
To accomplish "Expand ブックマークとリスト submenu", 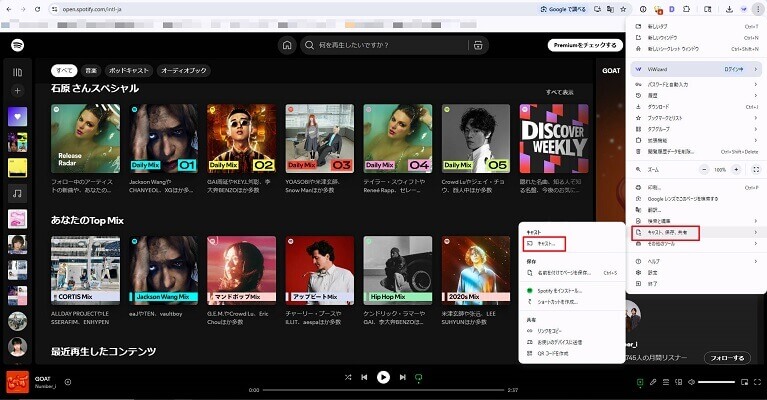I will tap(697, 118).
